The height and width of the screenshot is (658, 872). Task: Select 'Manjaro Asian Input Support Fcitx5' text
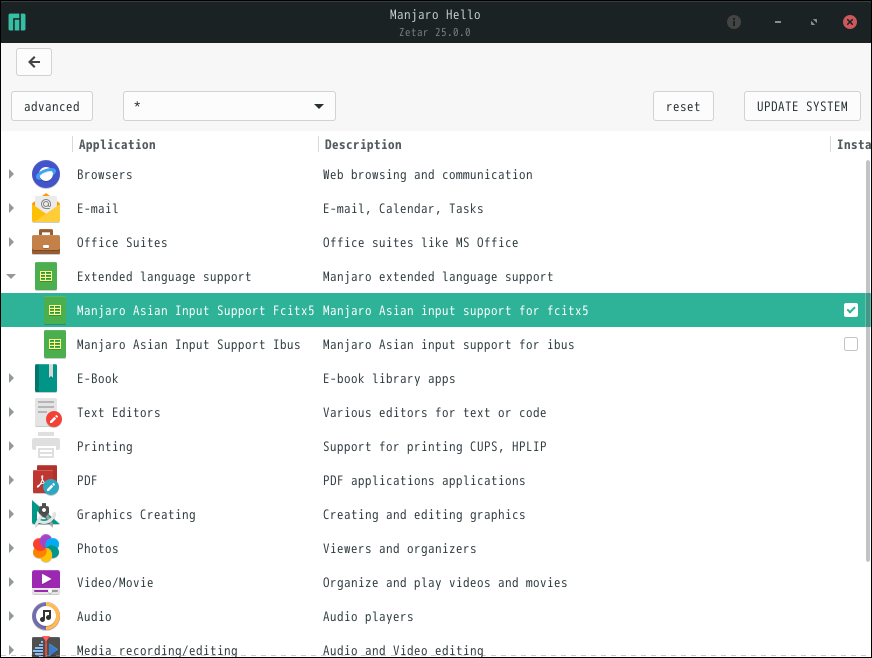pyautogui.click(x=195, y=310)
